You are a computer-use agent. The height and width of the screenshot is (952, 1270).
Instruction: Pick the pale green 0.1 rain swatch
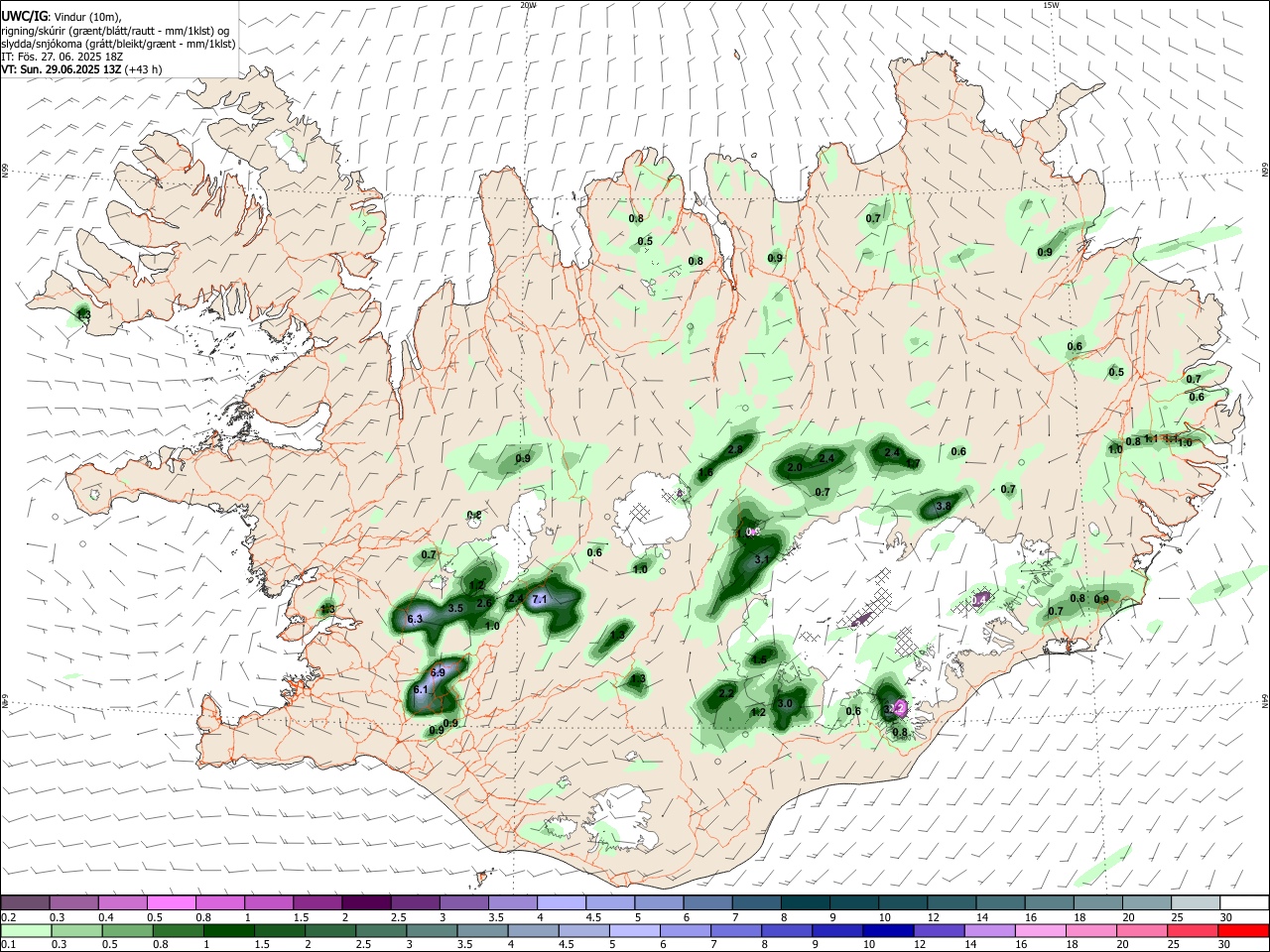pos(25,930)
